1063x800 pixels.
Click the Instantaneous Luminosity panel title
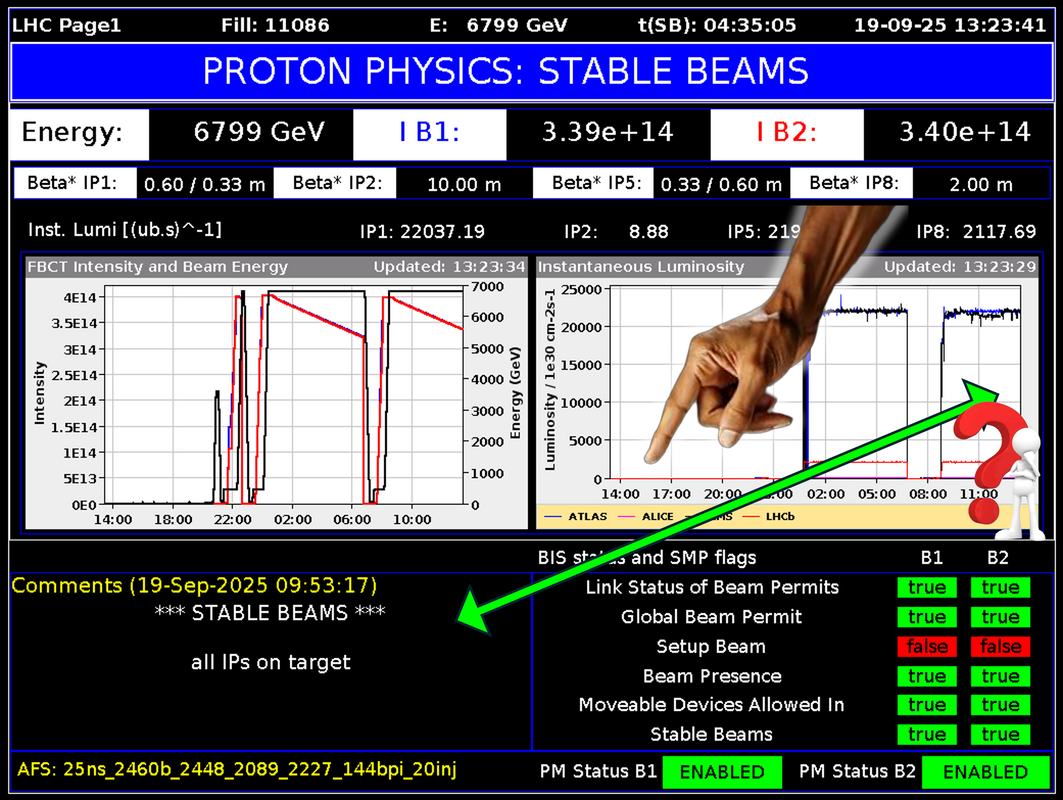click(x=641, y=267)
